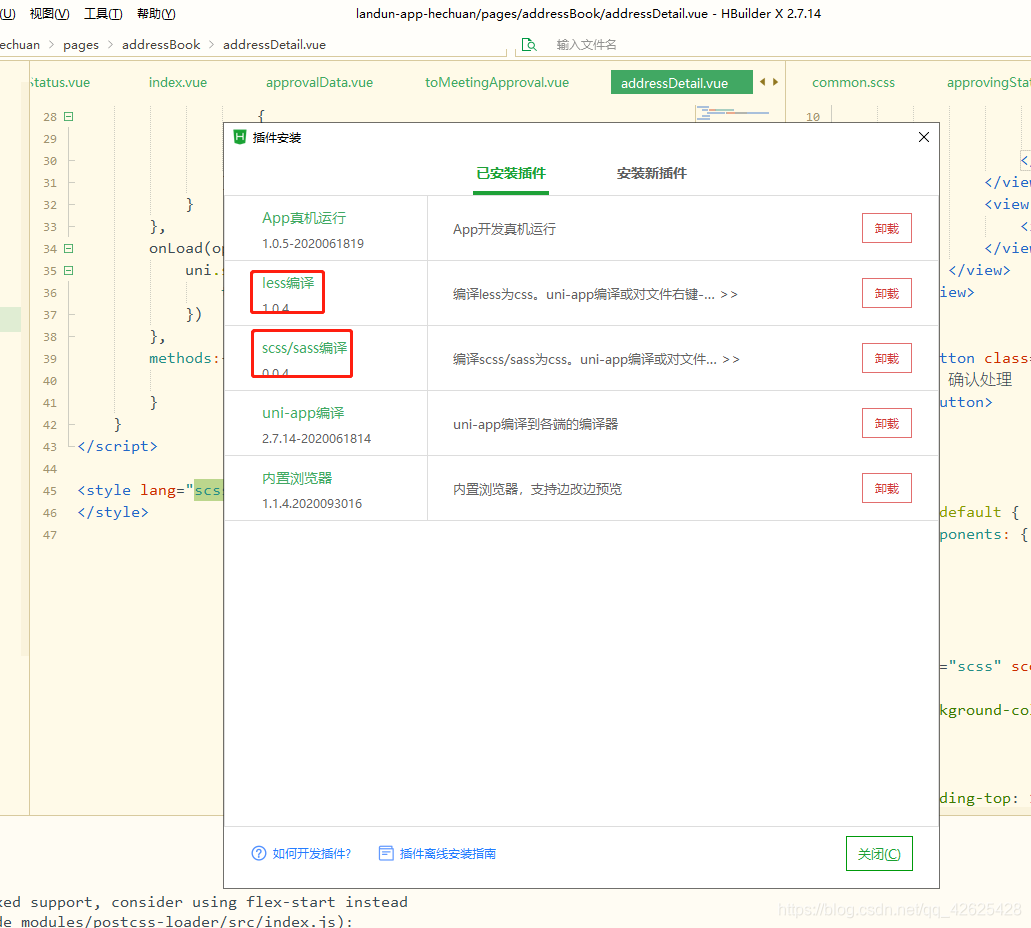
Task: Collapse the code fold at line 28
Action: coord(68,116)
